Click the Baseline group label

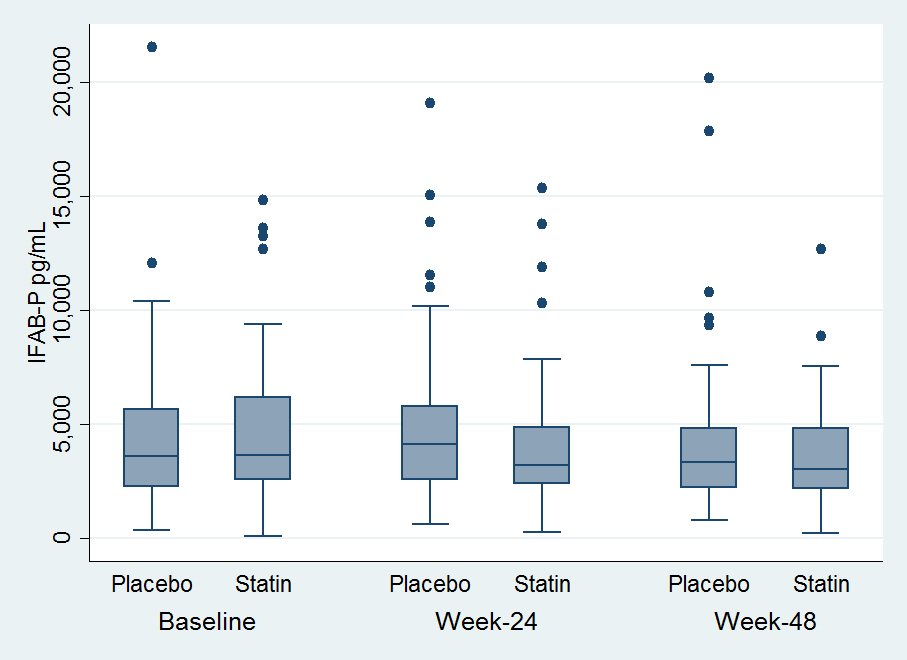(x=207, y=621)
